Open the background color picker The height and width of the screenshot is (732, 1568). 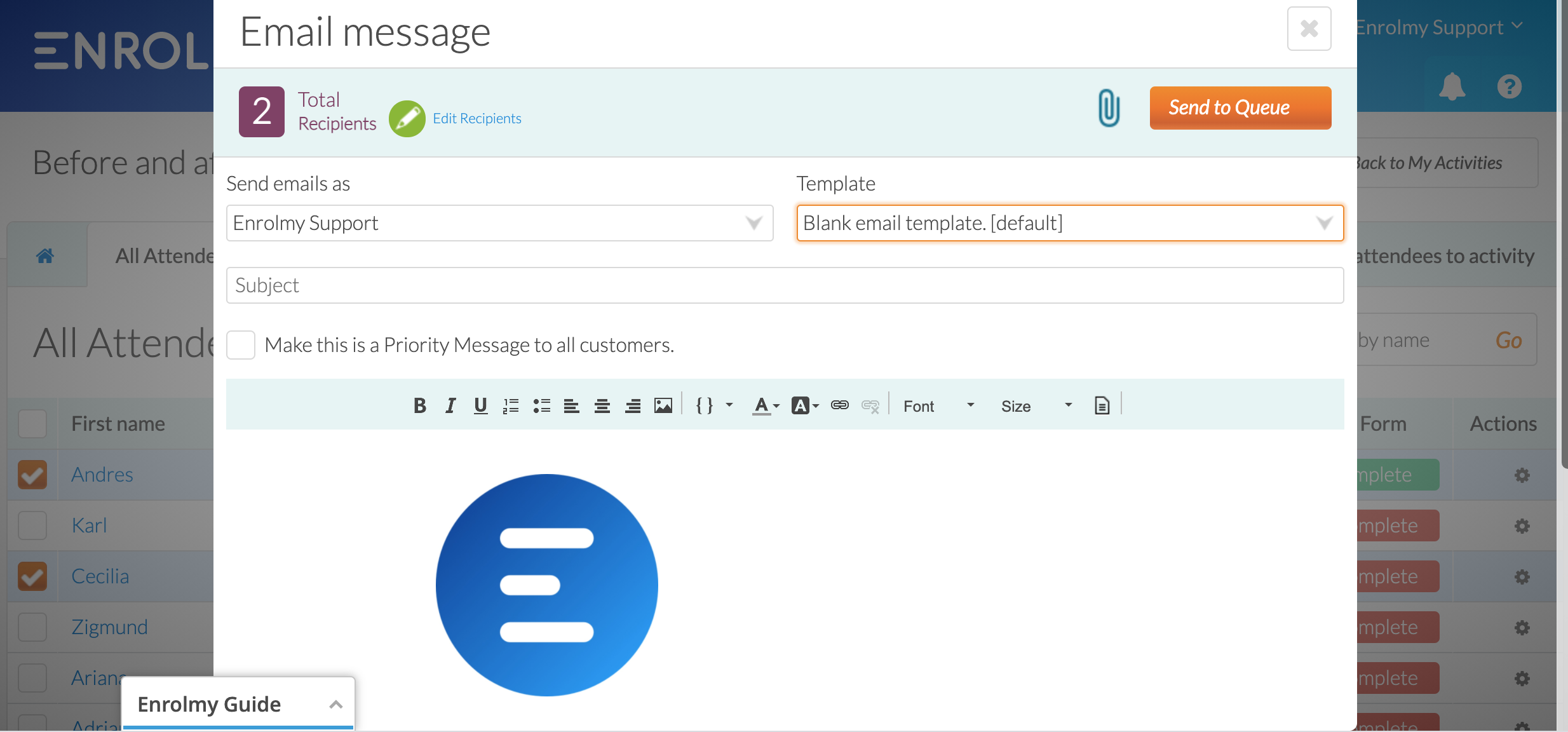pyautogui.click(x=805, y=405)
